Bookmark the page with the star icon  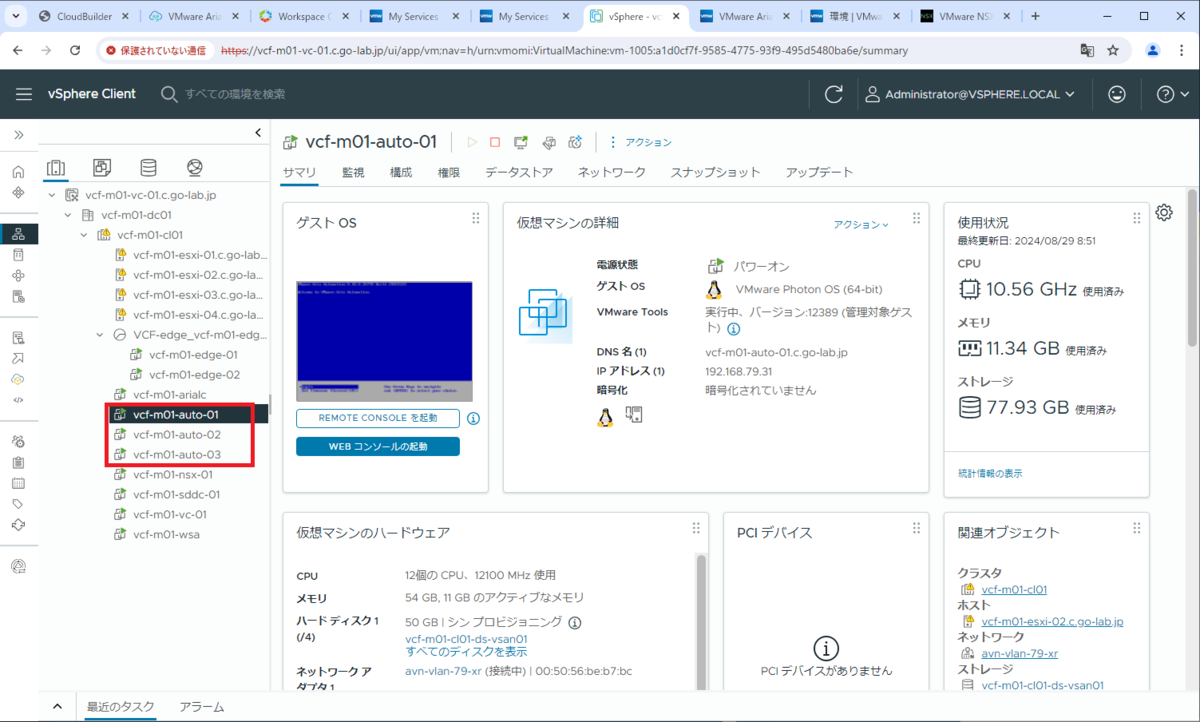(x=1113, y=50)
